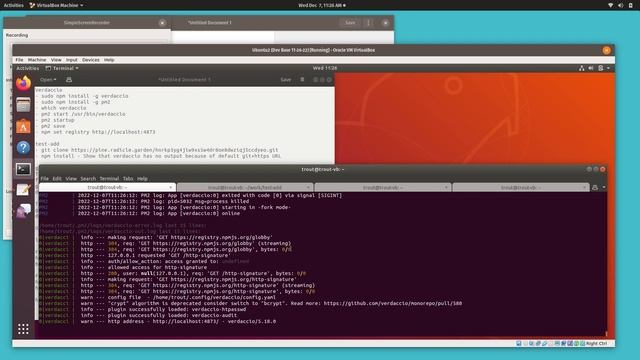Switch to the second terminal tab ending in test-add
The height and width of the screenshot is (360, 640).
(245, 187)
